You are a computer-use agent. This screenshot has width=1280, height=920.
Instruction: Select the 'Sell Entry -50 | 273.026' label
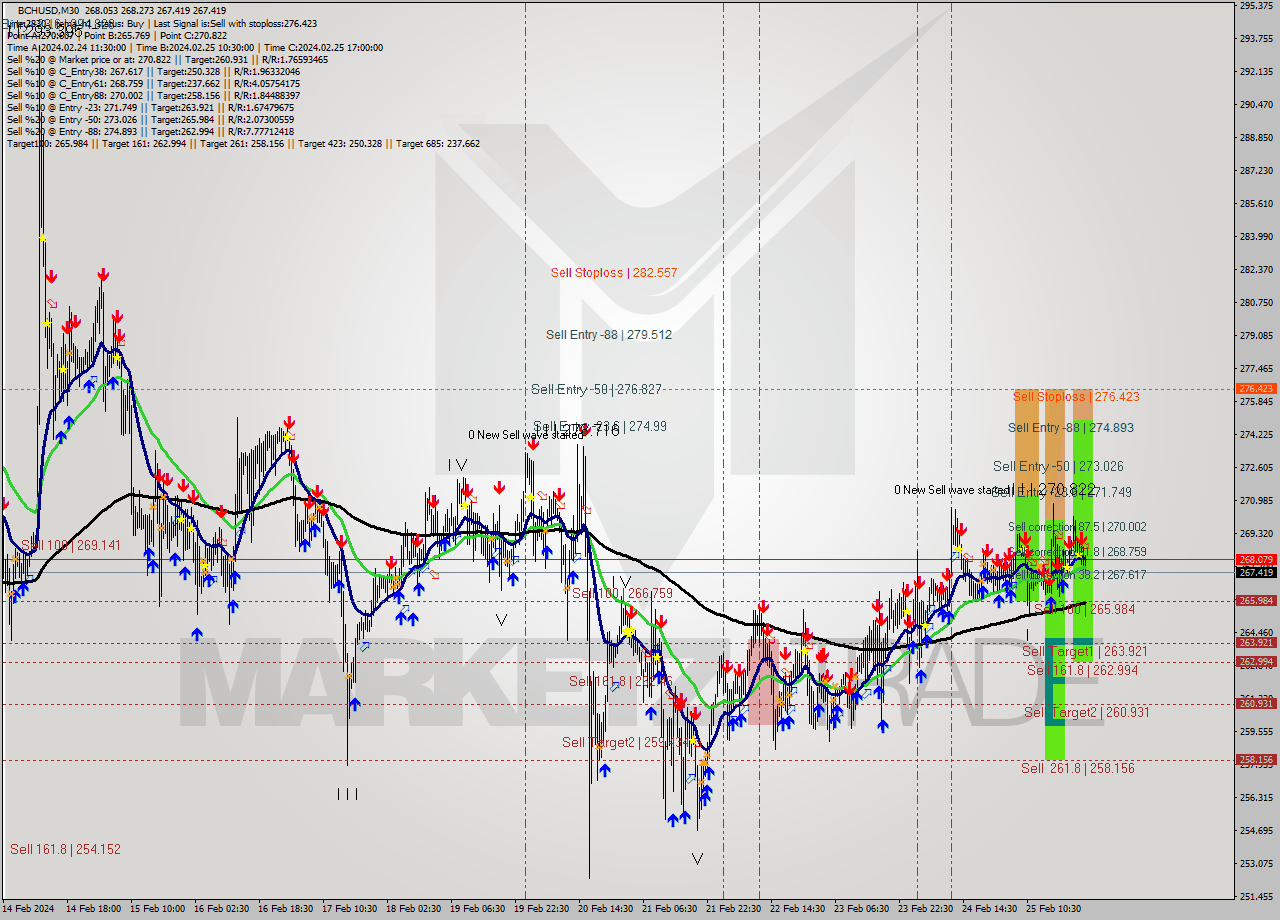click(1058, 467)
